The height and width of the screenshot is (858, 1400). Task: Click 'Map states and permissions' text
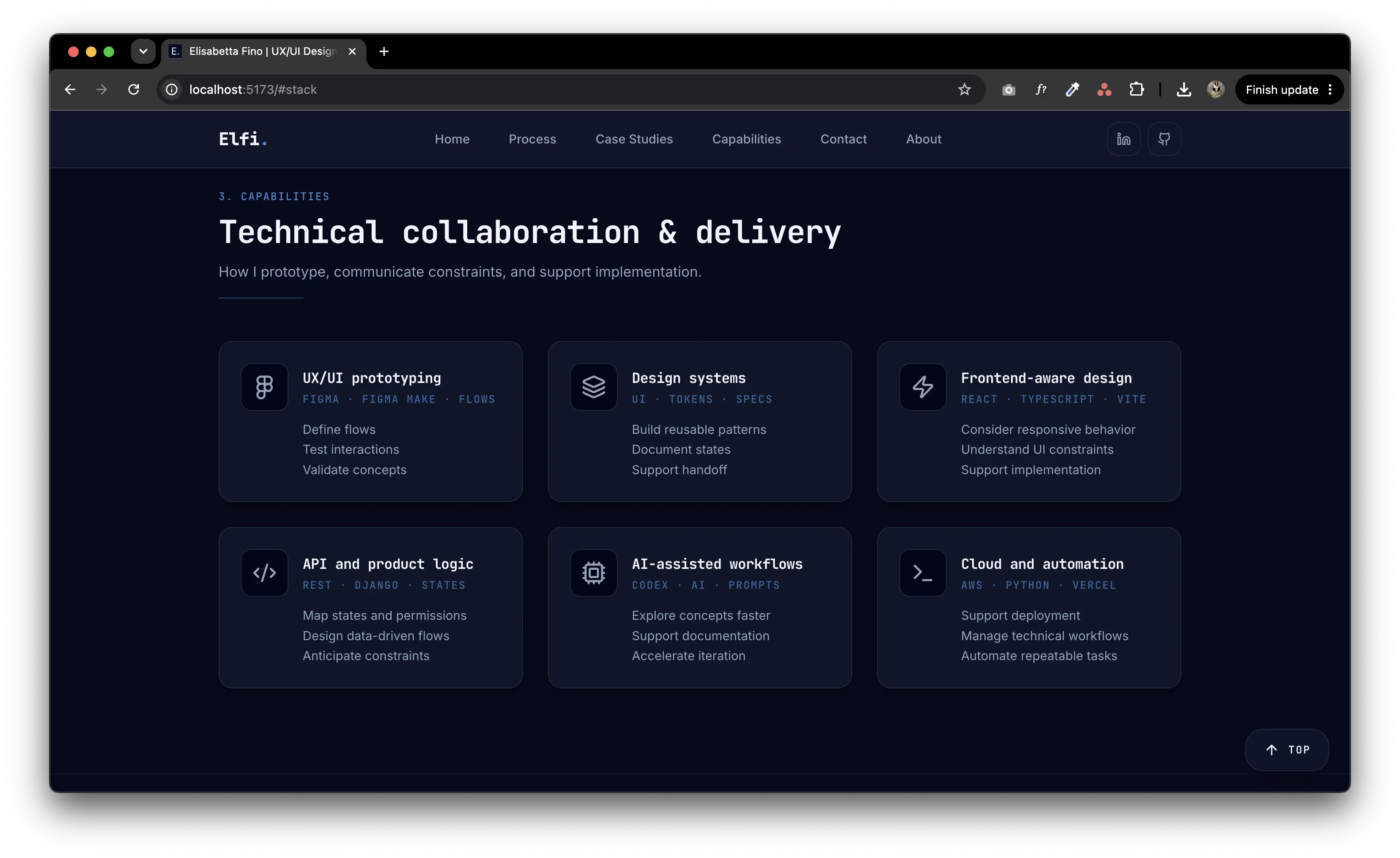pos(385,615)
